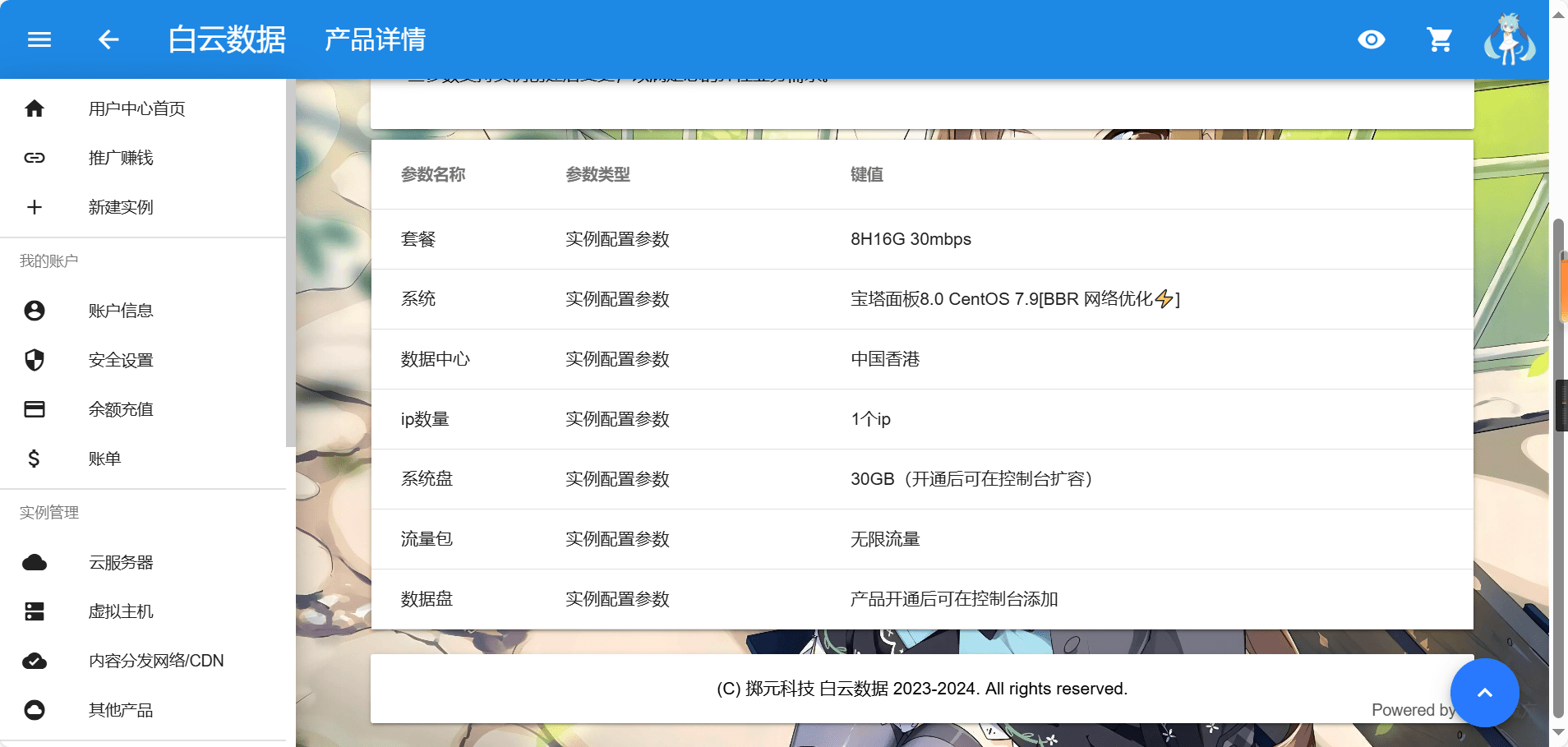
Task: Click the sidebar scrollbar thumb
Action: 289,263
